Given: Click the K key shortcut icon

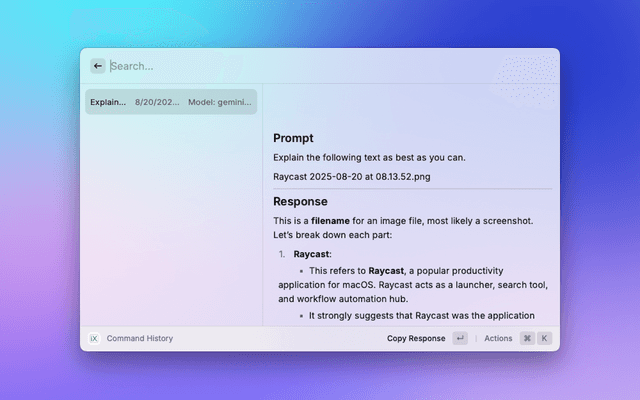Looking at the screenshot, I should click(544, 338).
